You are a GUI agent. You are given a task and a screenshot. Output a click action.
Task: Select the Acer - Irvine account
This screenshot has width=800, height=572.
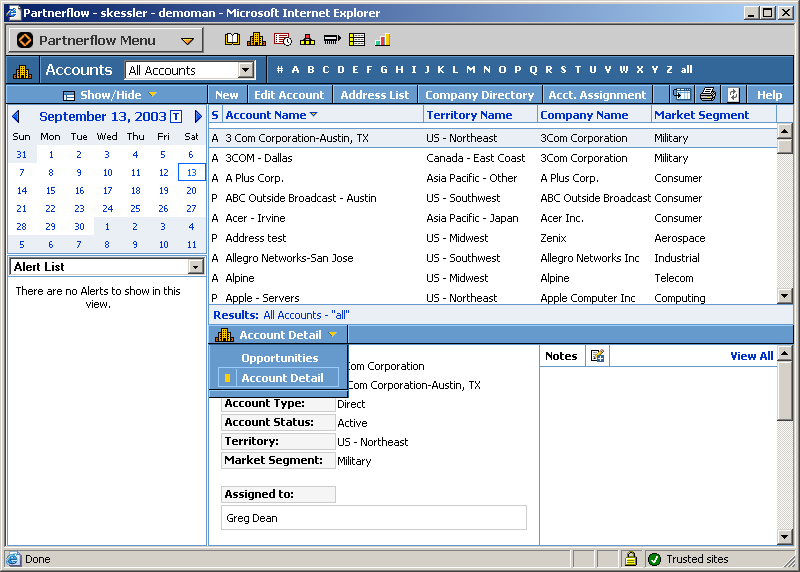[x=492, y=218]
